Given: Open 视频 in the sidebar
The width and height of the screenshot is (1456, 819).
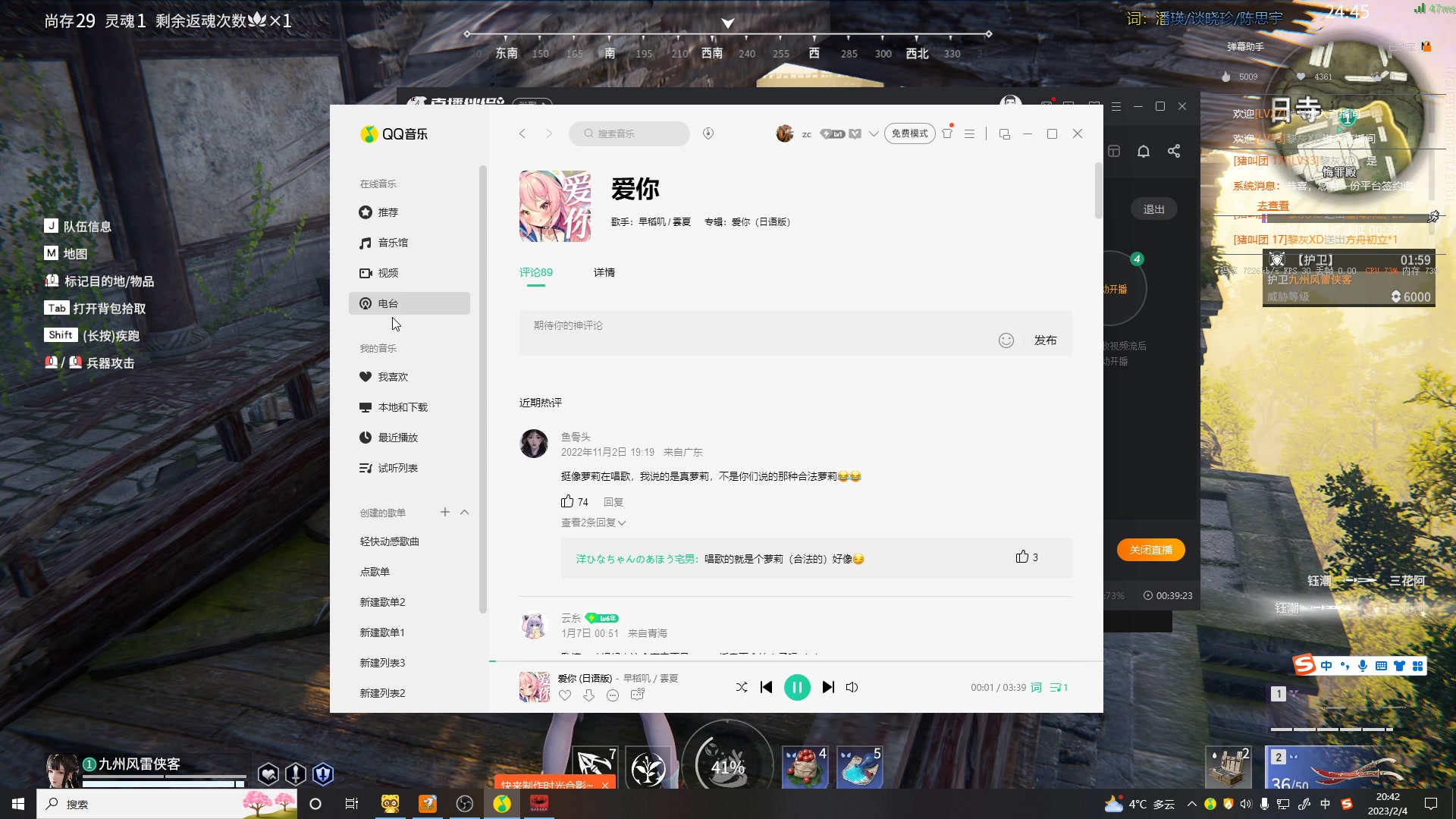Looking at the screenshot, I should pos(409,273).
